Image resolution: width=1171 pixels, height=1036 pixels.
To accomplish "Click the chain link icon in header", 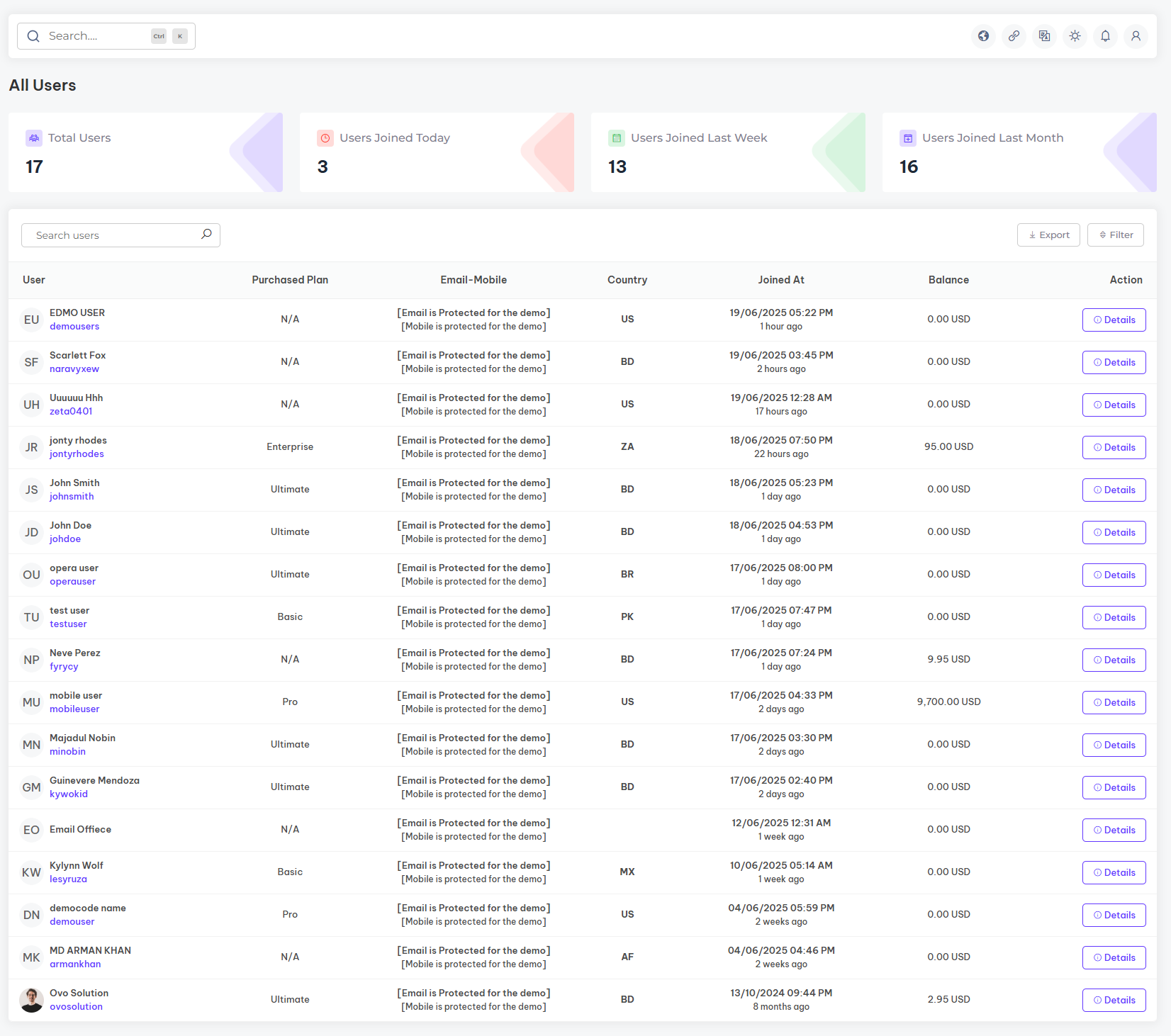I will 1014,36.
